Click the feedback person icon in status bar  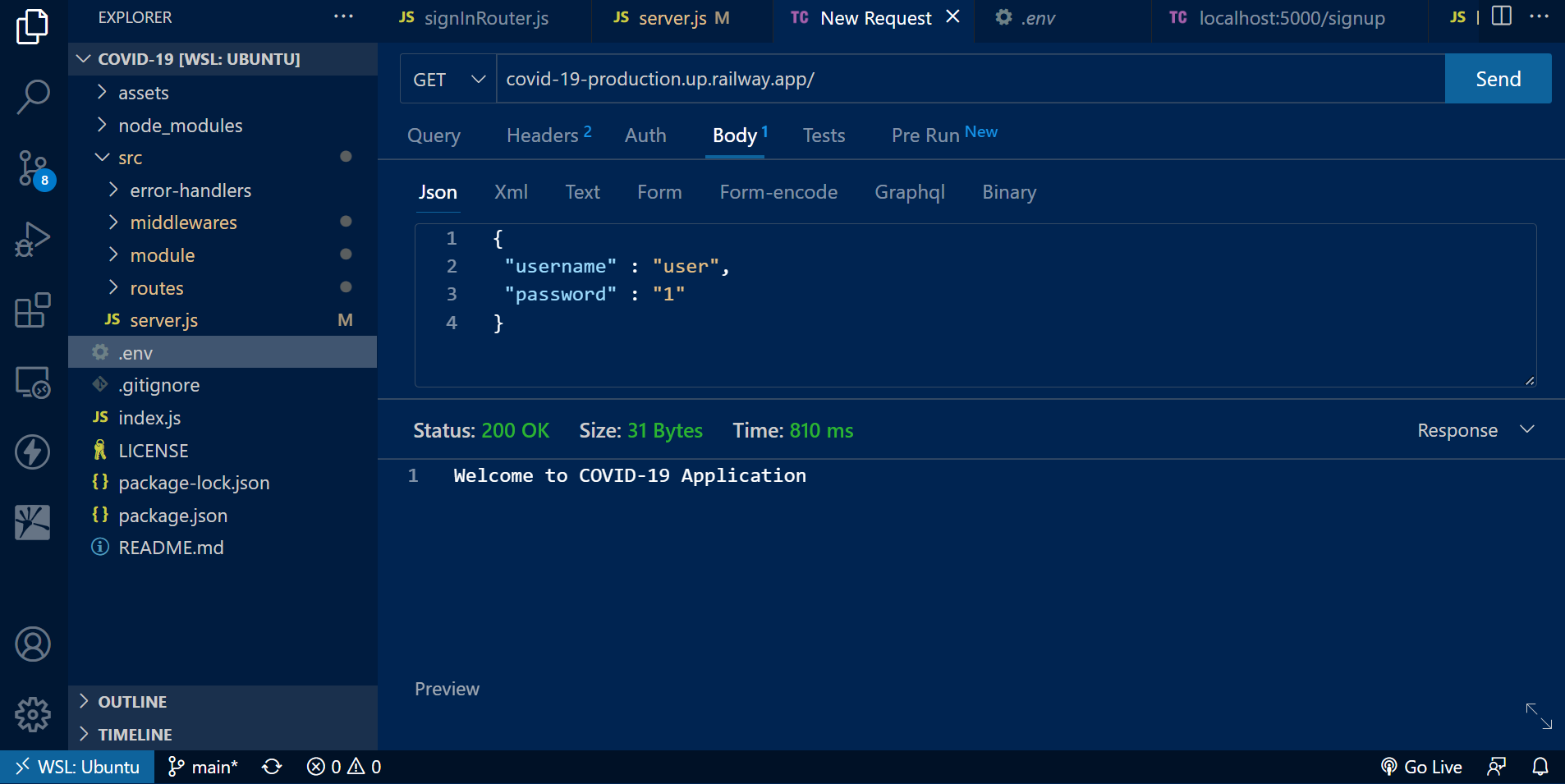[x=1497, y=767]
